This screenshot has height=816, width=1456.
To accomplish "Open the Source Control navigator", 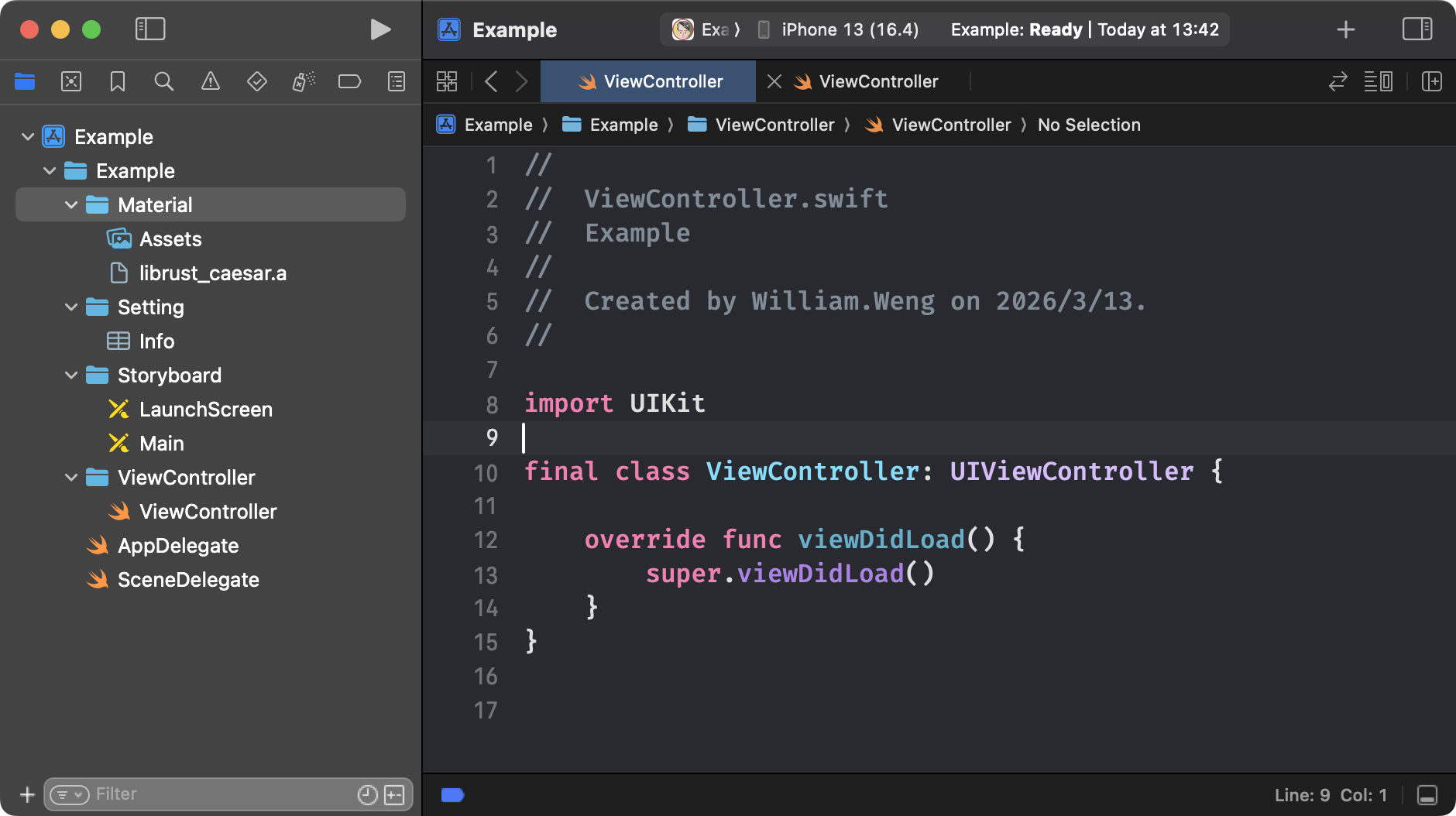I will [71, 81].
